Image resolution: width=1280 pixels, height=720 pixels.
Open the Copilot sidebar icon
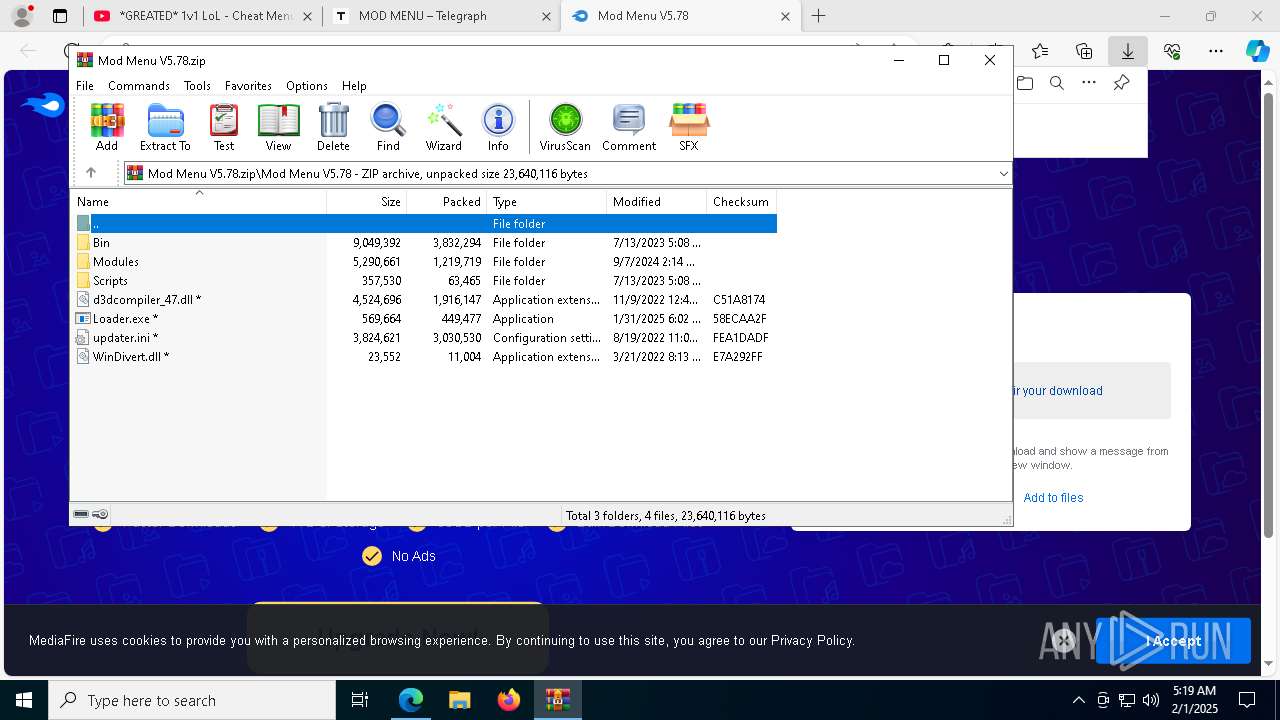pos(1257,51)
